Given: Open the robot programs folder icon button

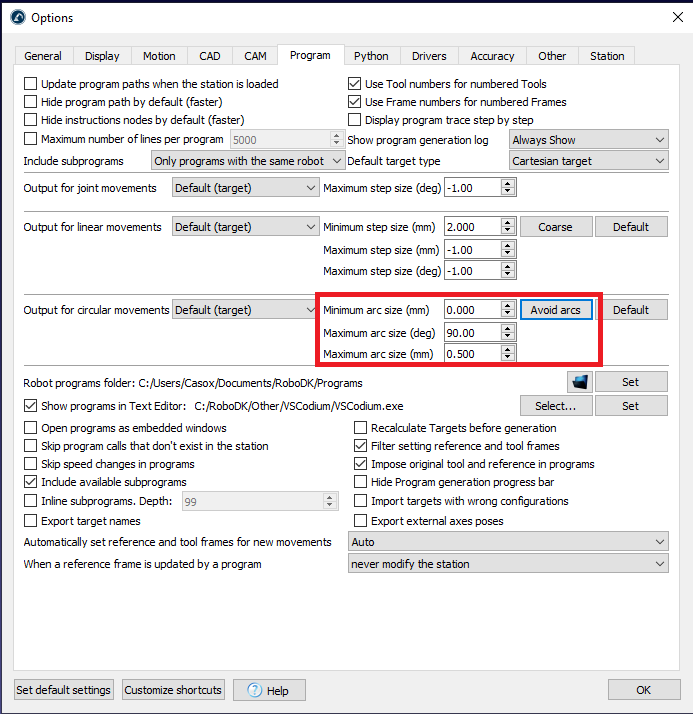Looking at the screenshot, I should point(580,382).
